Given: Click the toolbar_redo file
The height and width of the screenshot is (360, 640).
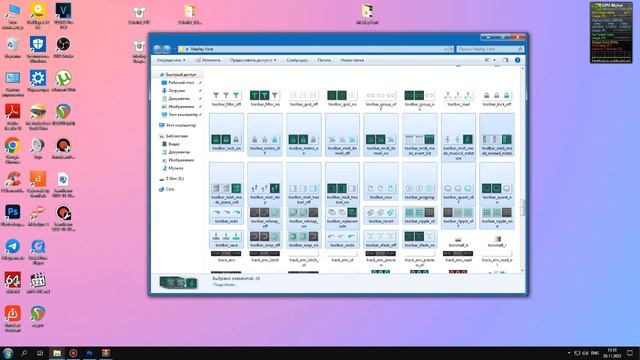Looking at the screenshot, I should click(226, 216).
